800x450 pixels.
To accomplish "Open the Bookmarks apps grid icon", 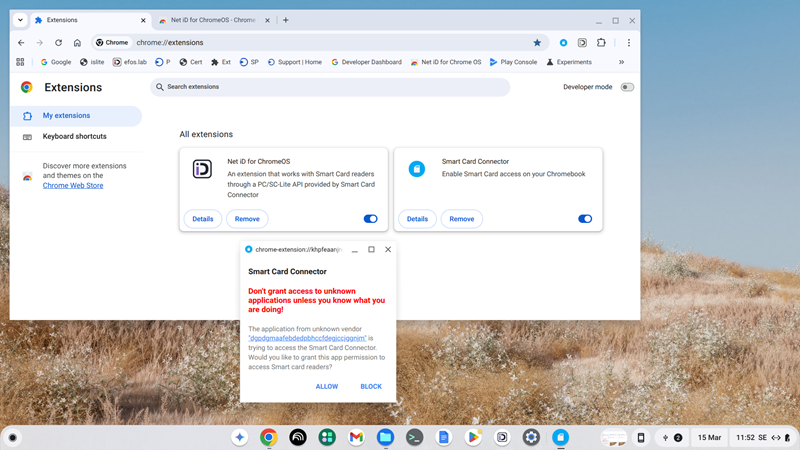I will 20,62.
